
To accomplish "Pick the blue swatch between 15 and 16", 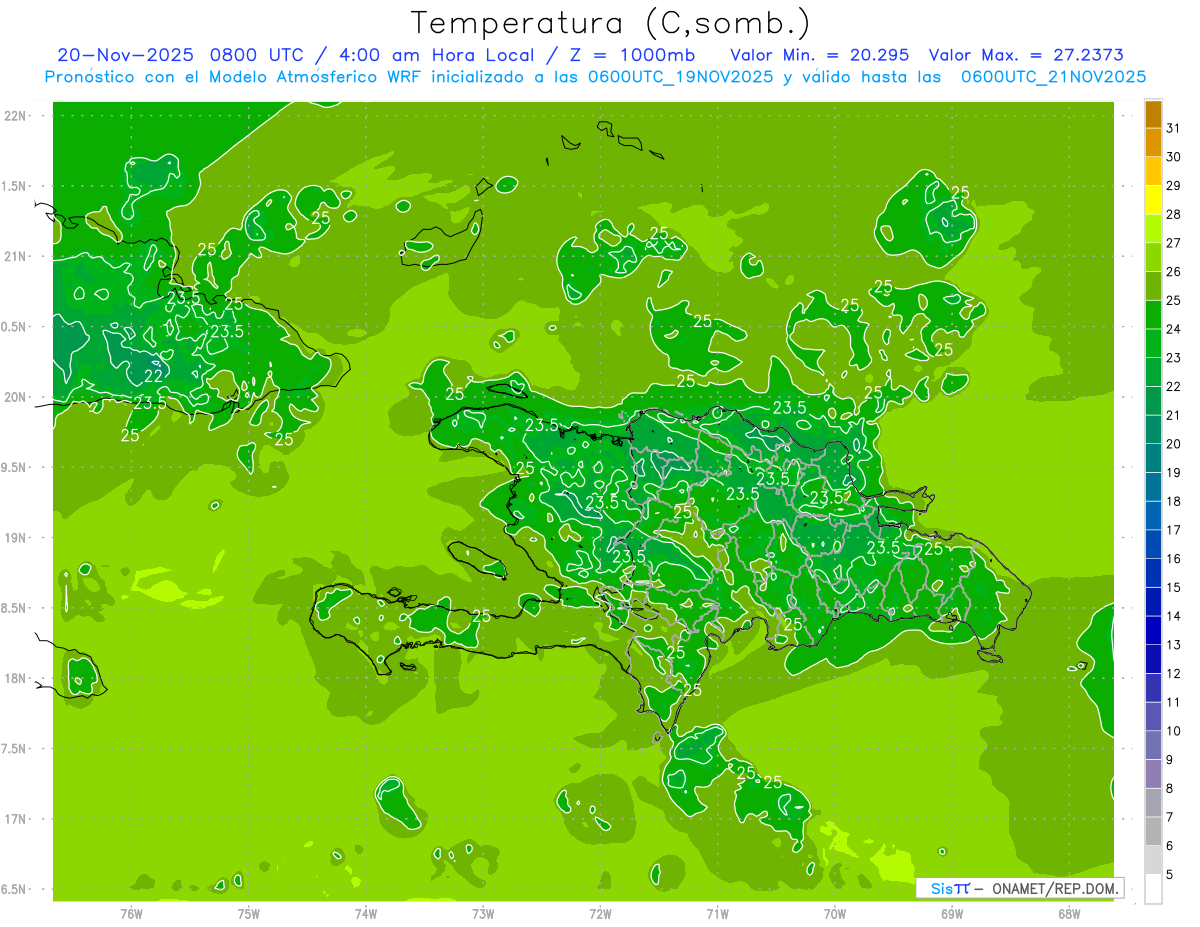I will coord(1153,573).
